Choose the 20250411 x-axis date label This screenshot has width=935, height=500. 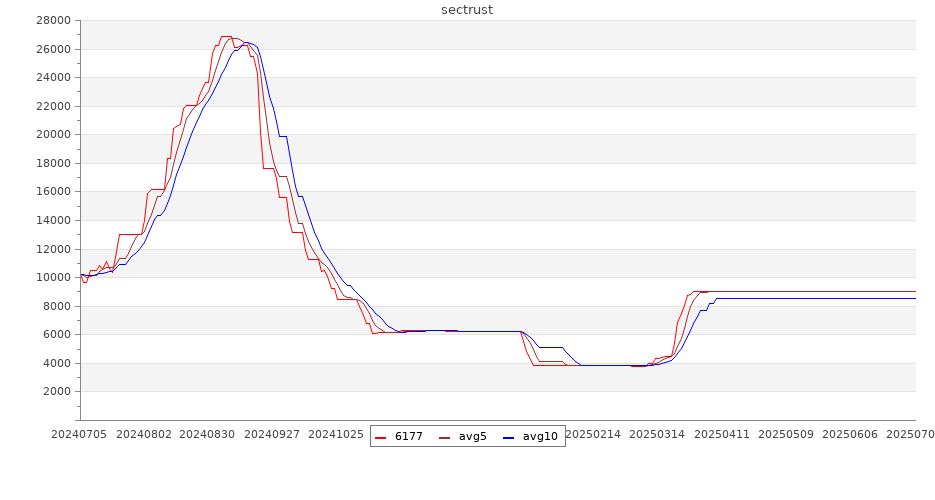click(721, 435)
